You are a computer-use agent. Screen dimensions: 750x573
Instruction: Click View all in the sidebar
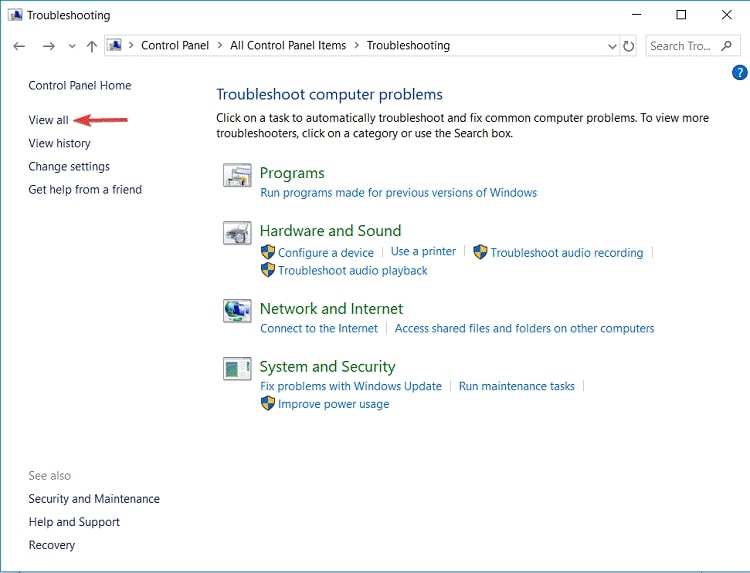coord(48,120)
